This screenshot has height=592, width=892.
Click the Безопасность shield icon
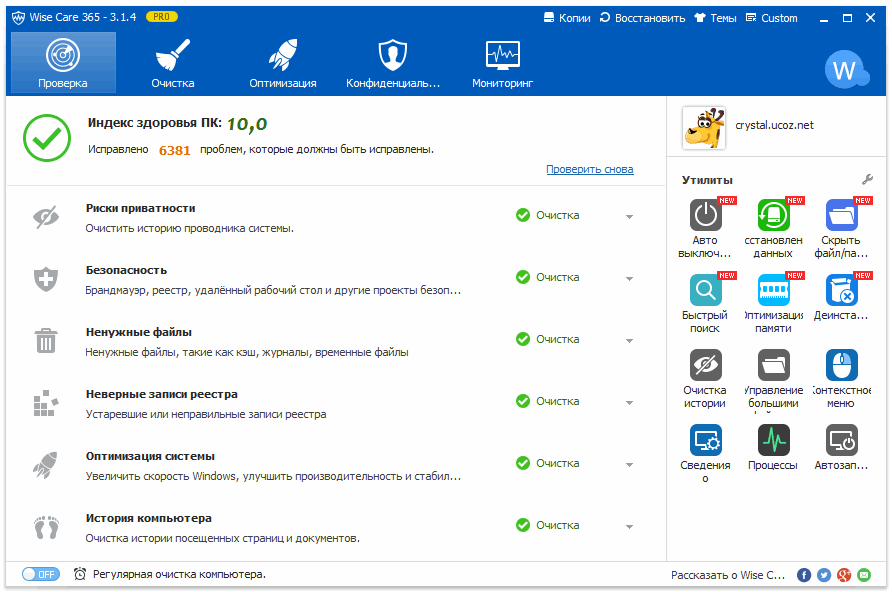click(x=46, y=279)
